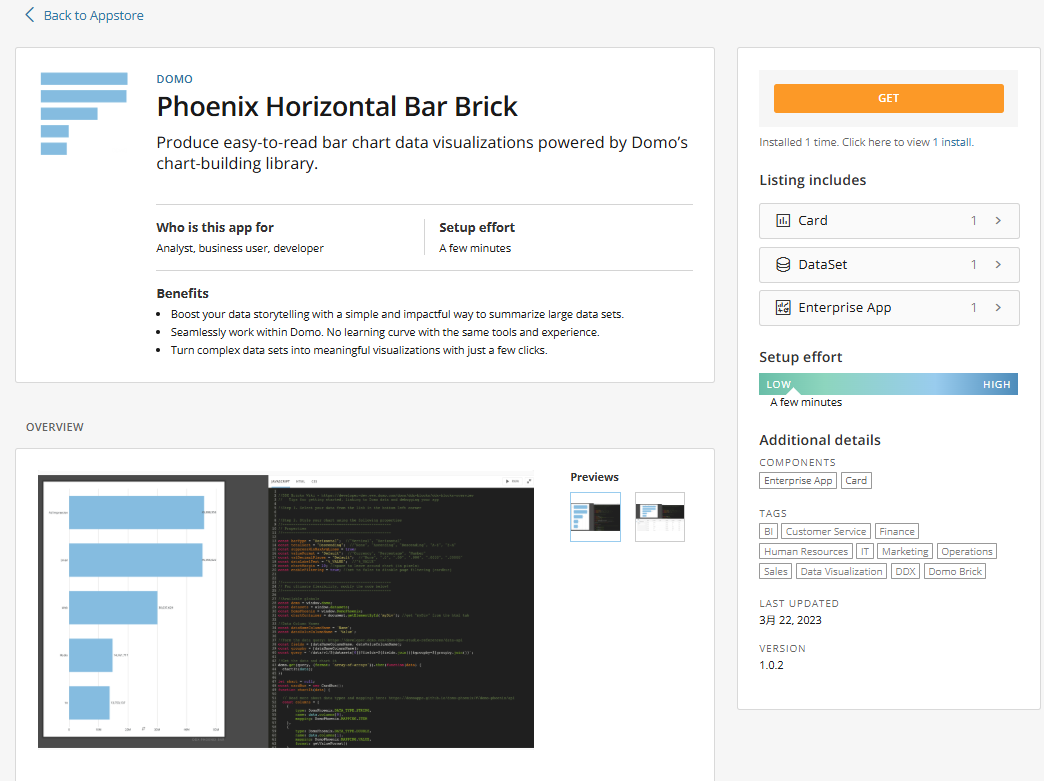Click the orange GET button
The height and width of the screenshot is (781, 1044).
[888, 98]
